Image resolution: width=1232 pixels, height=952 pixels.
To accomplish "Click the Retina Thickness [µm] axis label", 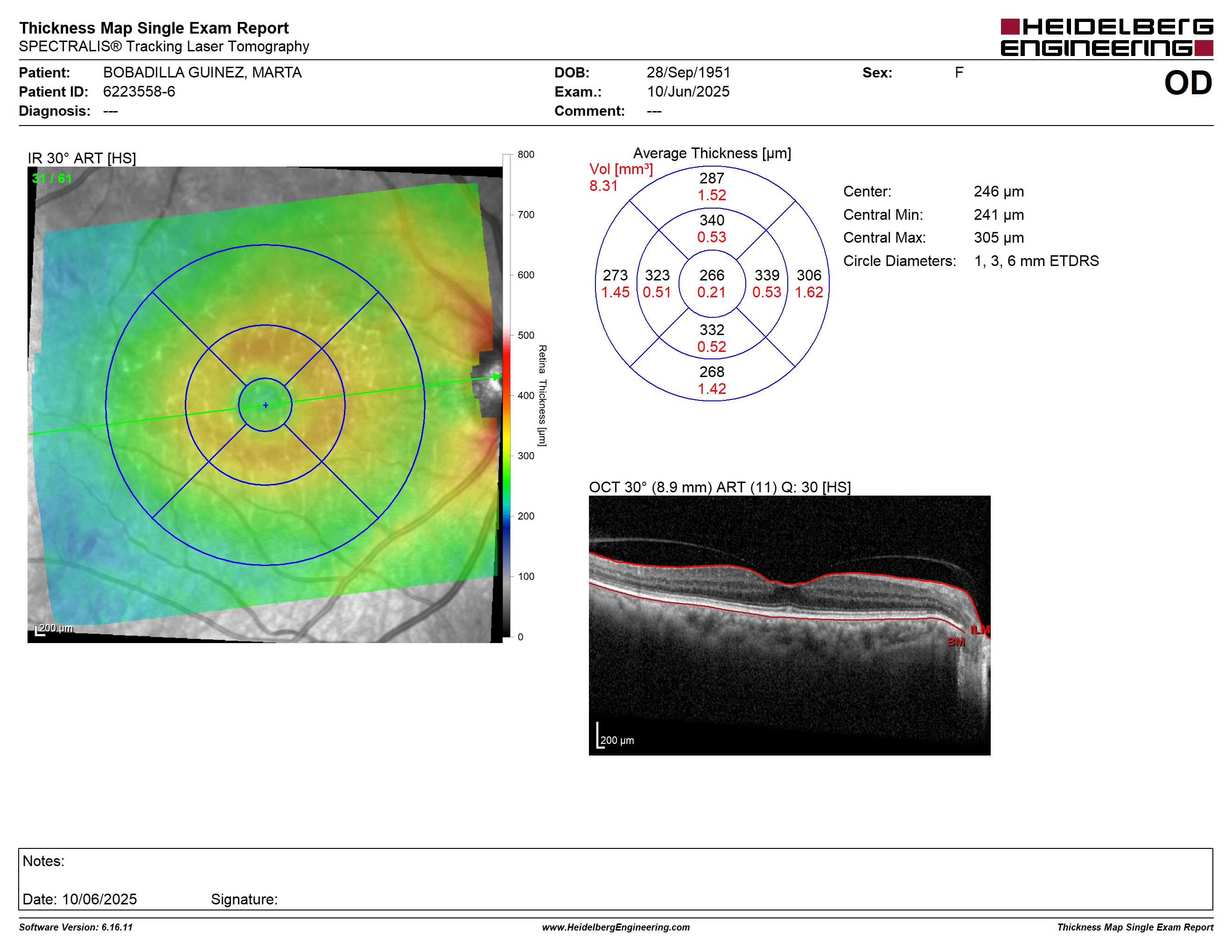I will click(x=542, y=395).
